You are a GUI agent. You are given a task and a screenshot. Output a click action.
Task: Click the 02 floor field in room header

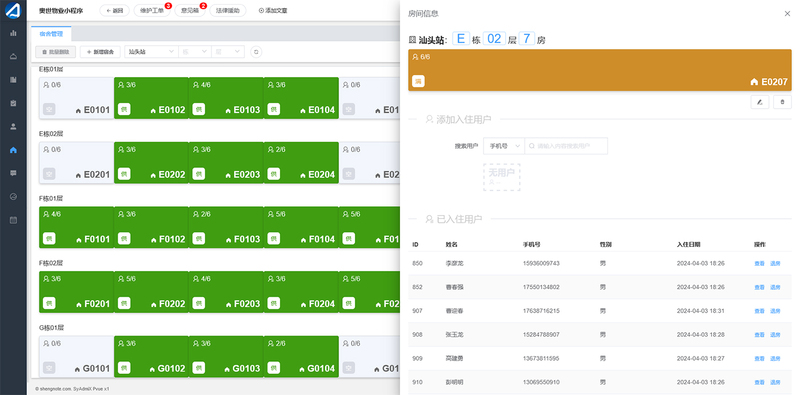point(494,39)
